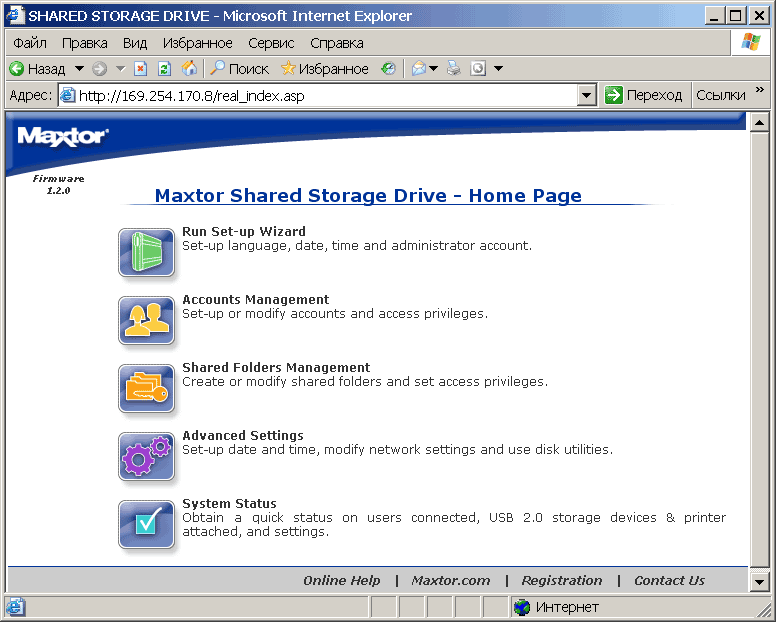Screen dimensions: 776x622
Task: Click the page icon in the address bar
Action: (67, 95)
